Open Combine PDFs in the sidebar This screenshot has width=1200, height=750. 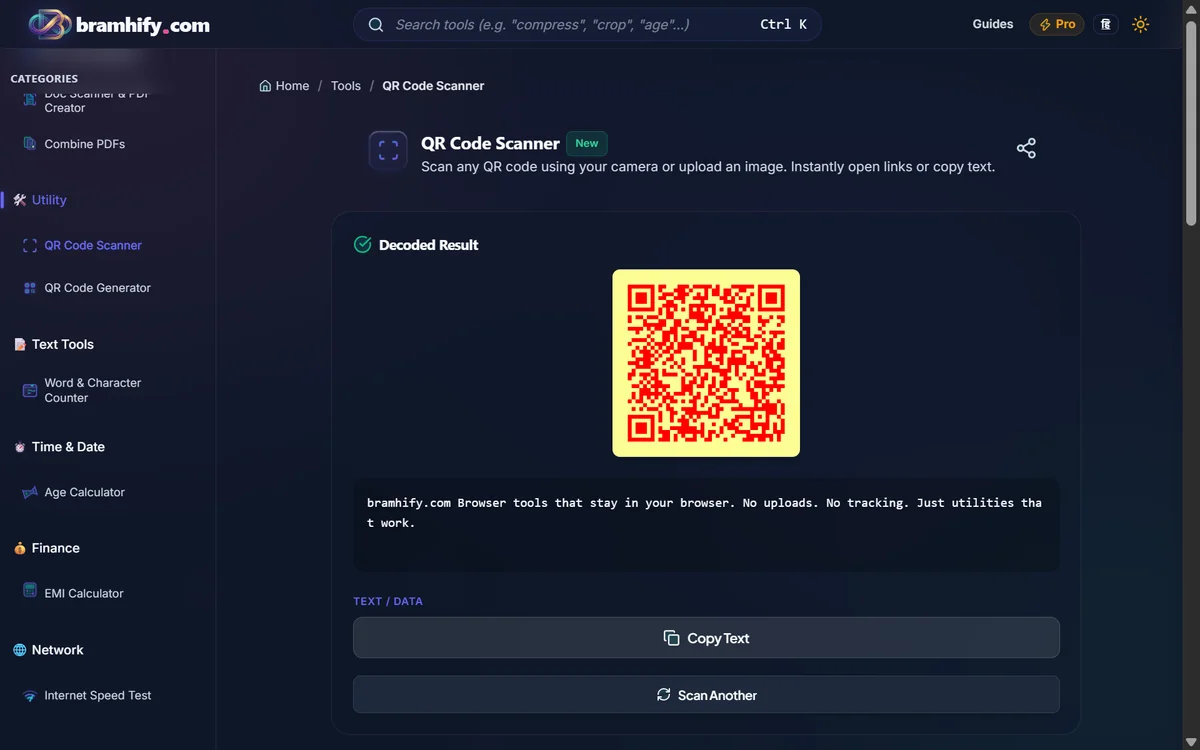[x=85, y=144]
